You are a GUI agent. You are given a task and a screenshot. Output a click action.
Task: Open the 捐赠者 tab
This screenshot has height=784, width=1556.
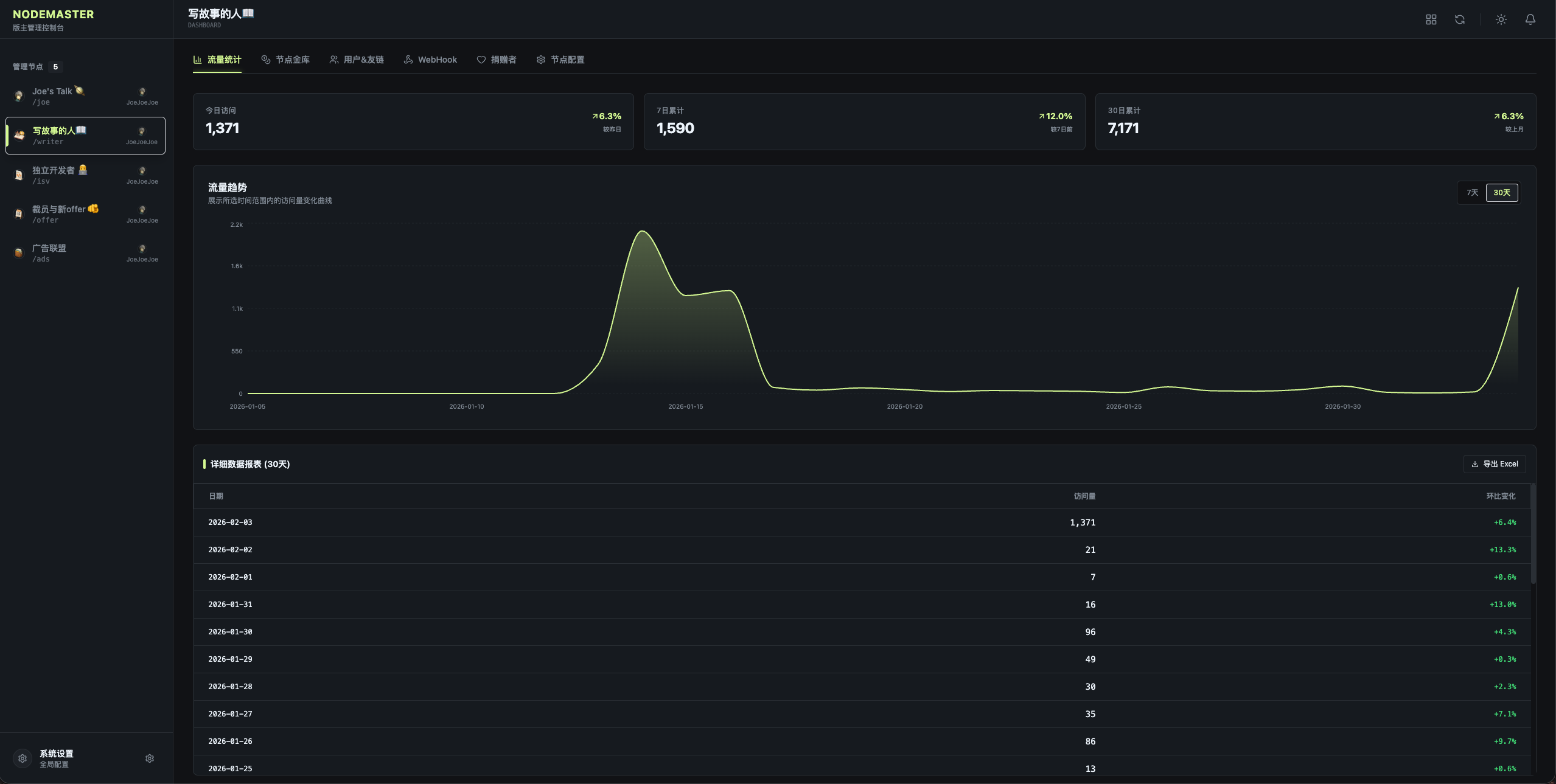(x=497, y=60)
